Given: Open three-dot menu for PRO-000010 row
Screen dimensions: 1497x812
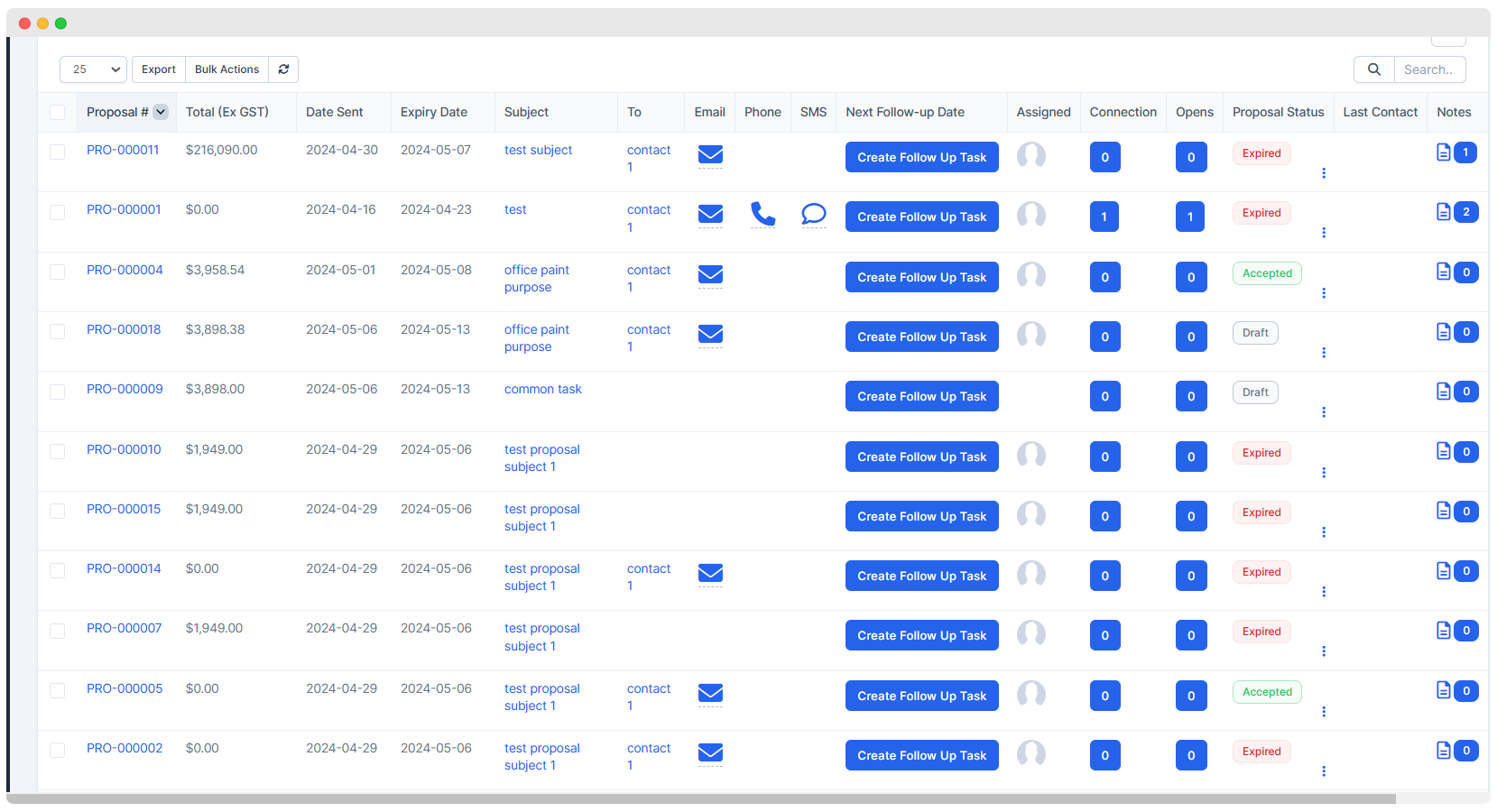Looking at the screenshot, I should [x=1324, y=473].
